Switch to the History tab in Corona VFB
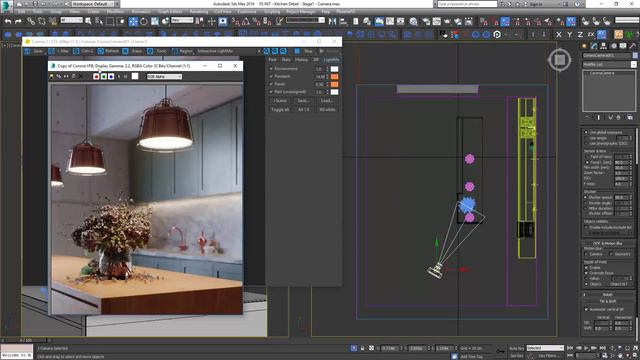Screen dimensions: 640x360 tap(301, 60)
